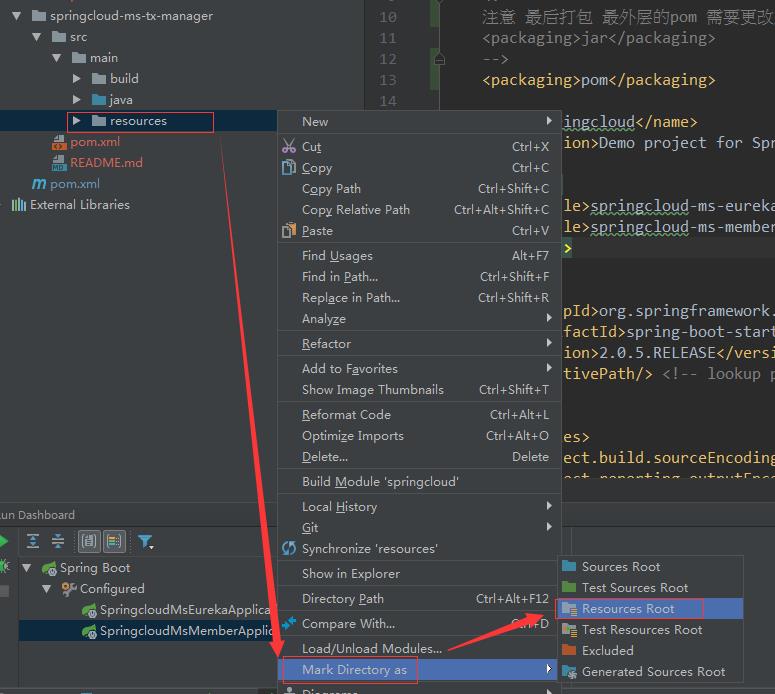
Task: Click the Test Sources Root green folder icon
Action: coord(569,587)
